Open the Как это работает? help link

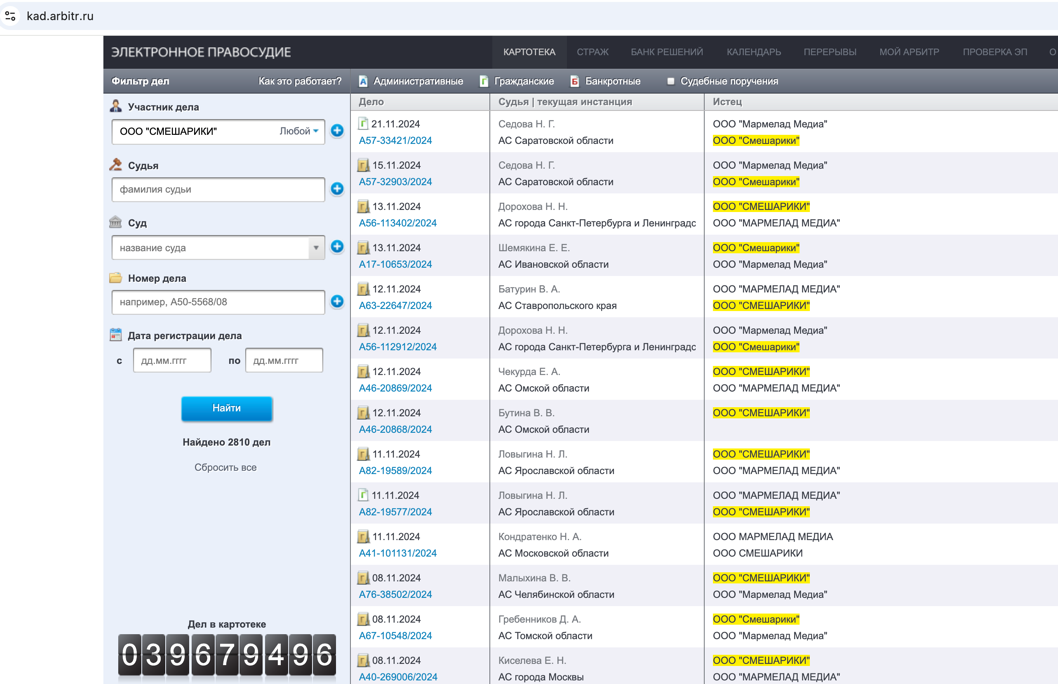[300, 81]
